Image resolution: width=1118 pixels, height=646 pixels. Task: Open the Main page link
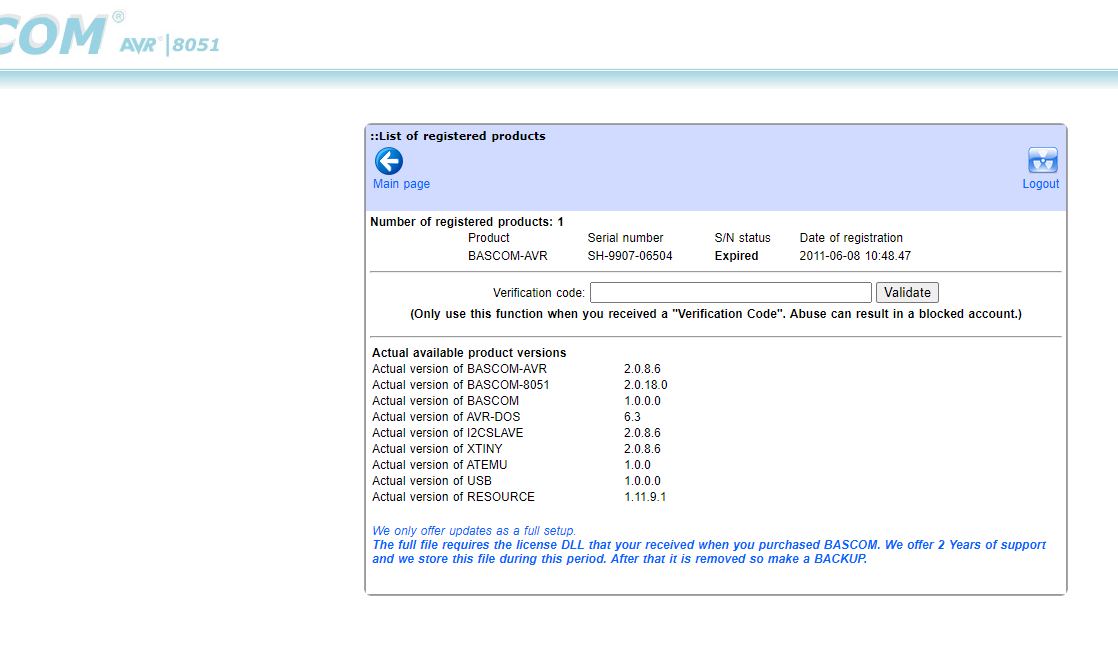(x=401, y=184)
